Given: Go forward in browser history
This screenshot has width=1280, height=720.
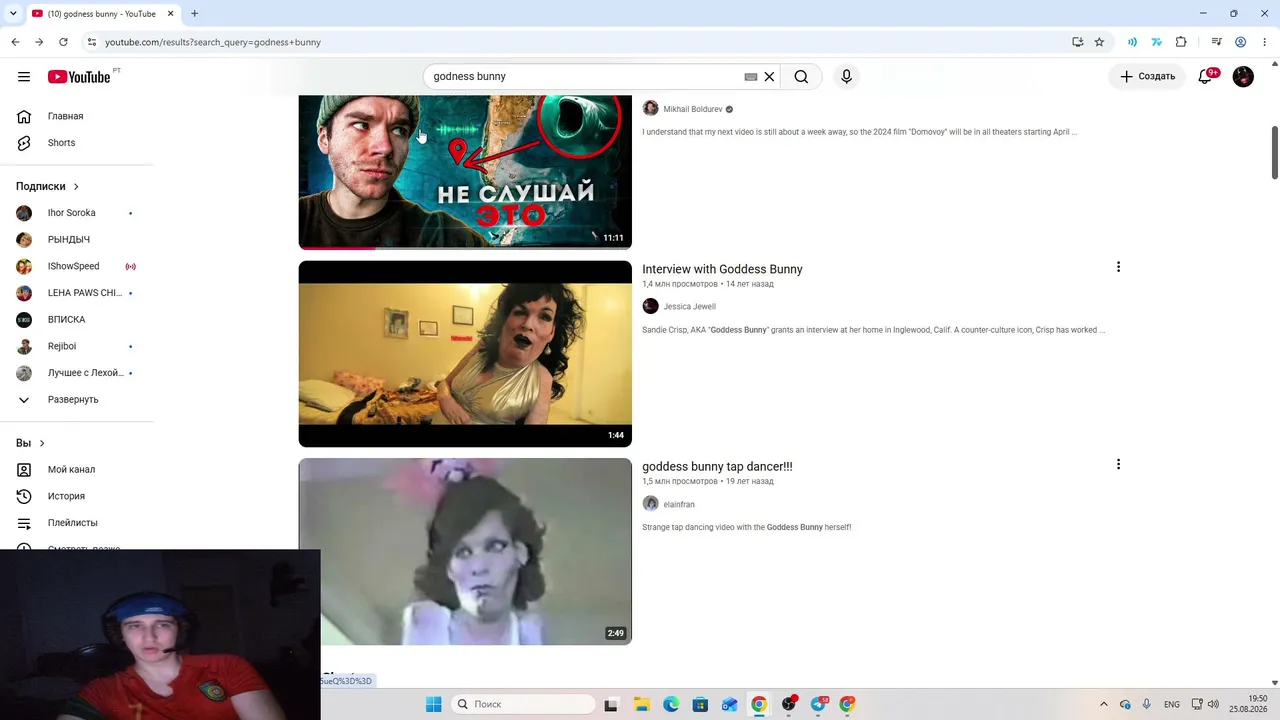Looking at the screenshot, I should [39, 42].
